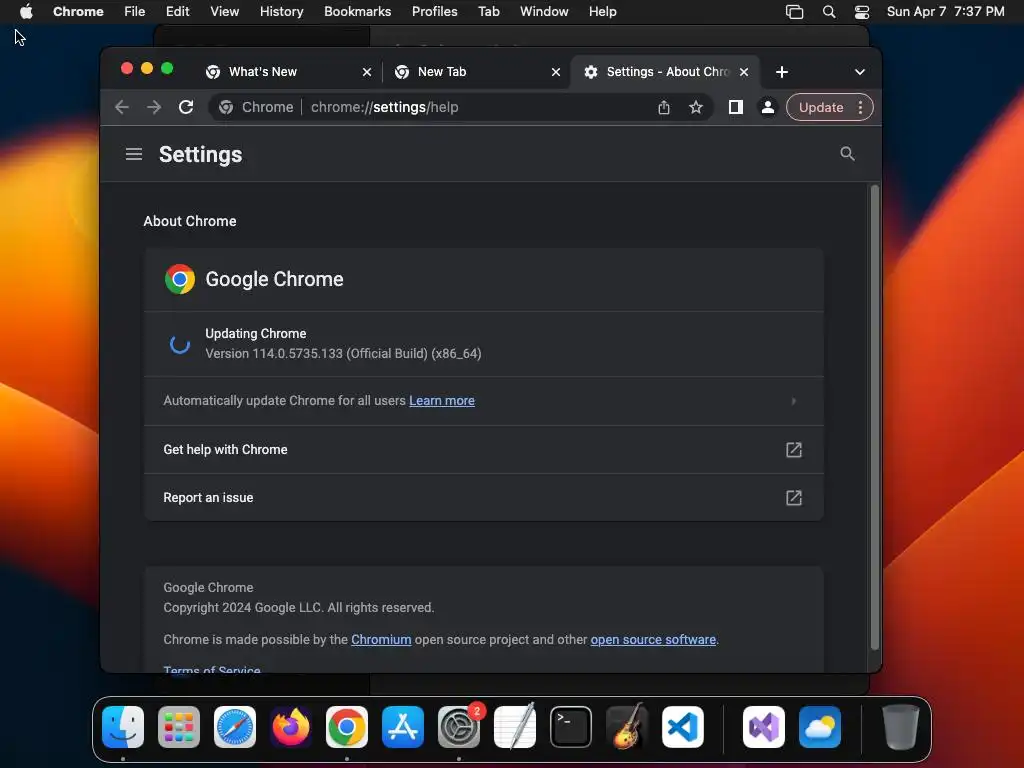Click the Chrome version number text
The image size is (1024, 768).
click(x=344, y=354)
